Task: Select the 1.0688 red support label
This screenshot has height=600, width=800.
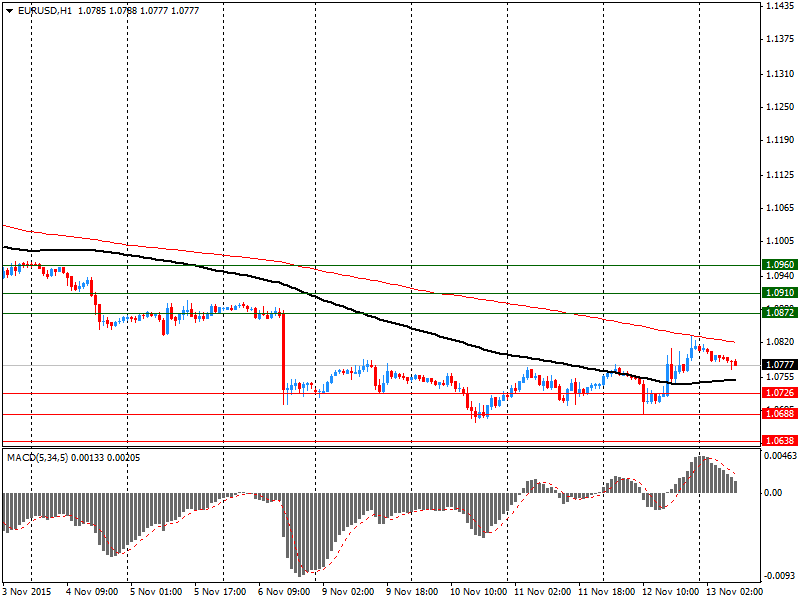Action: (x=780, y=413)
